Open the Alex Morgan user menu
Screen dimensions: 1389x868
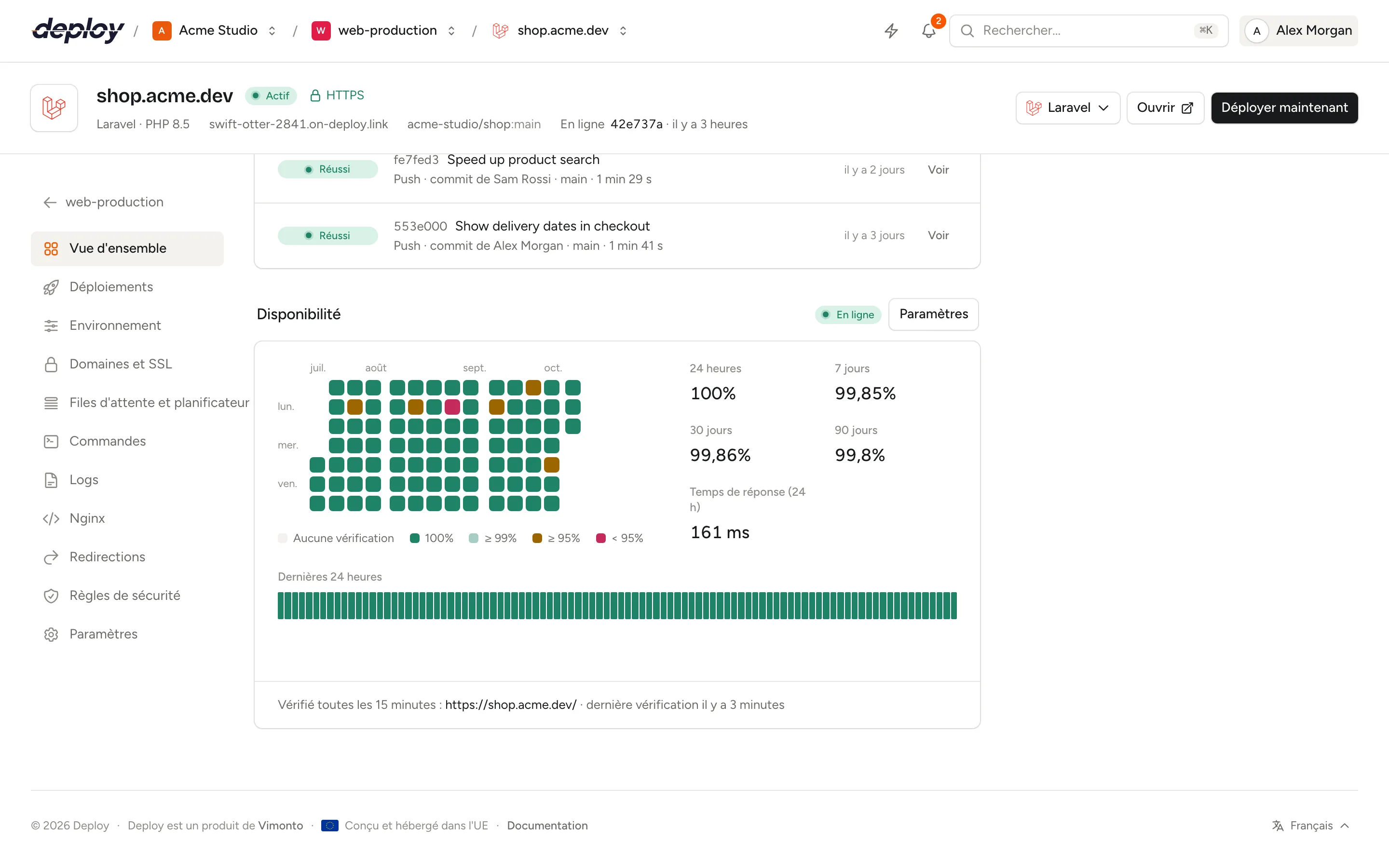(x=1298, y=30)
